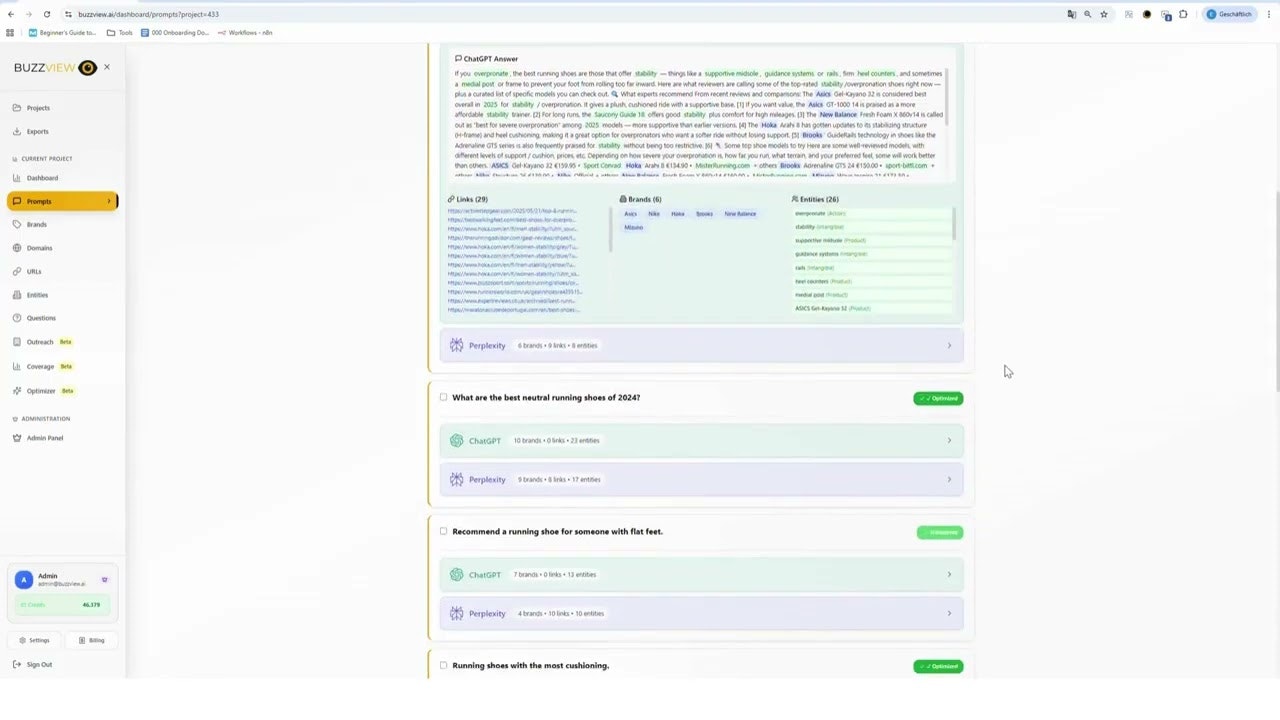The height and width of the screenshot is (720, 1280).
Task: Click the Perplexity logo in 6 brands row
Action: tap(456, 345)
